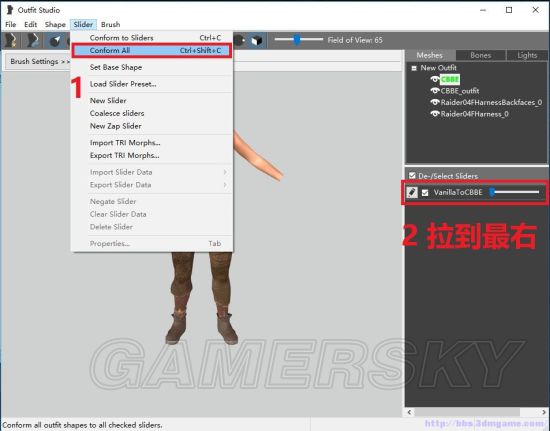The image size is (550, 431).
Task: Toggle the lighting toolbar icon
Action: pyautogui.click(x=240, y=40)
